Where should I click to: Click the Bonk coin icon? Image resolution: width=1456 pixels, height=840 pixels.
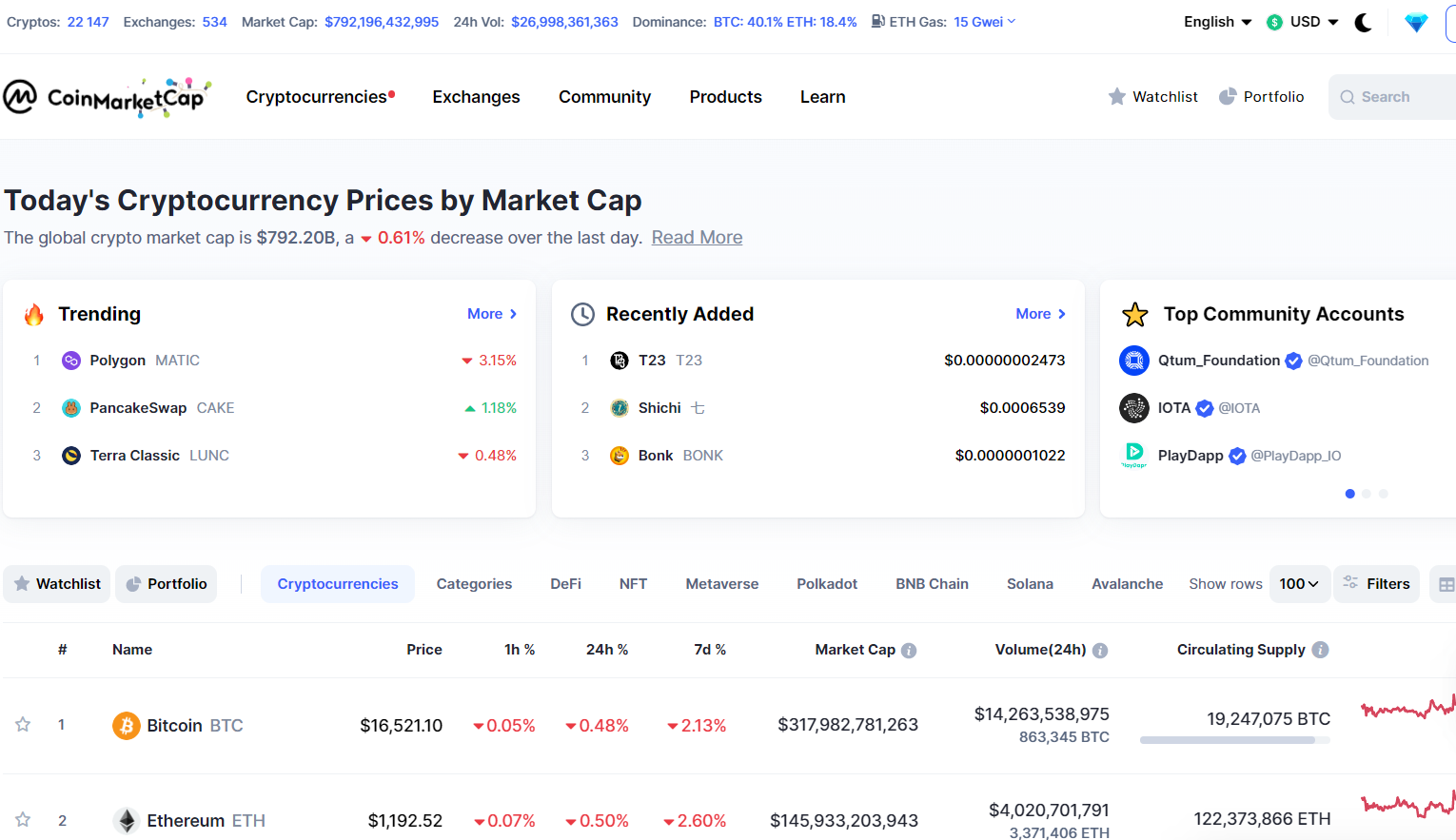[620, 456]
